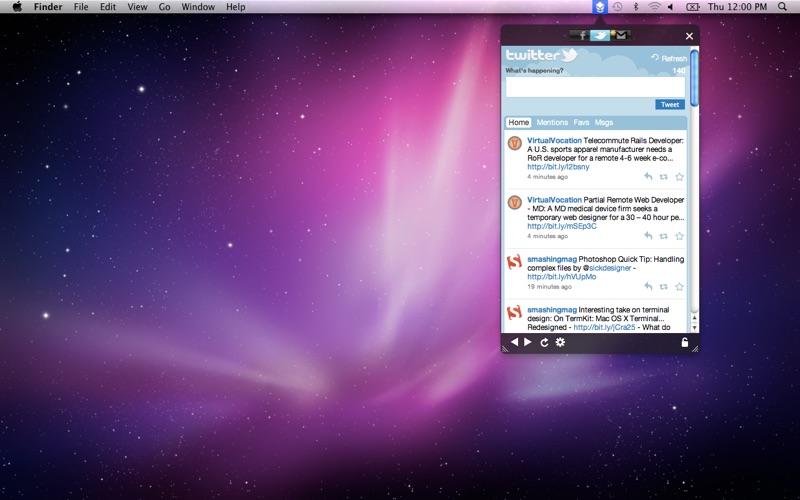Open link http://bit.ly/jCra25

(604, 327)
